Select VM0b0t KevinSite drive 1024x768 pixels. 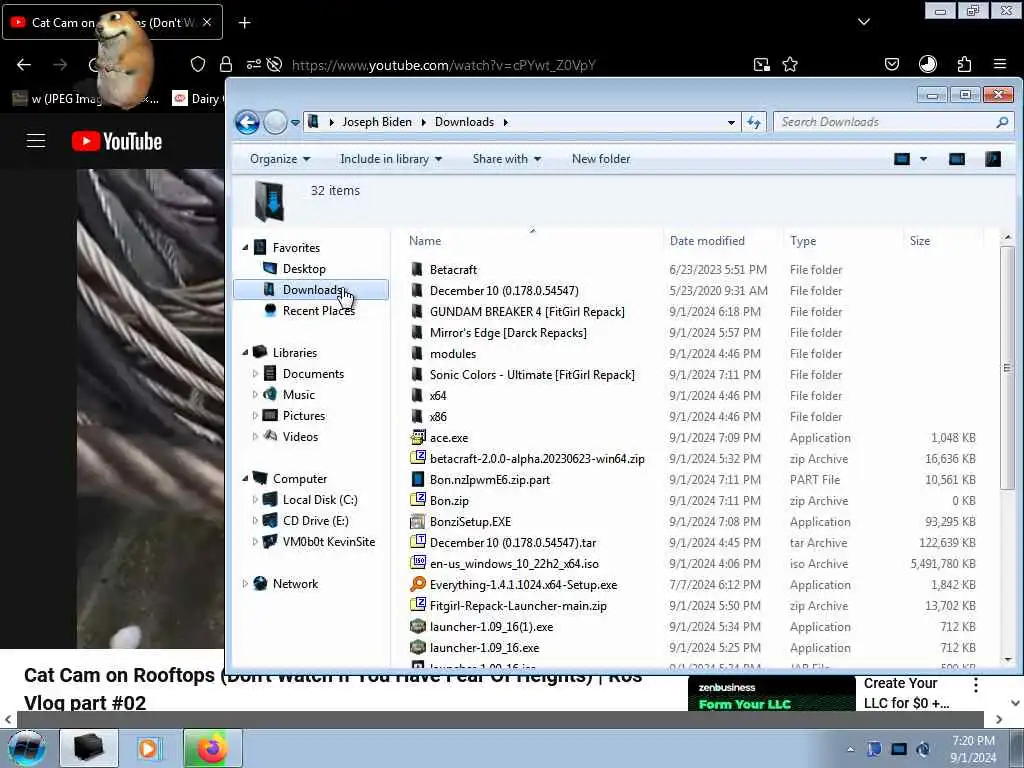click(x=328, y=541)
